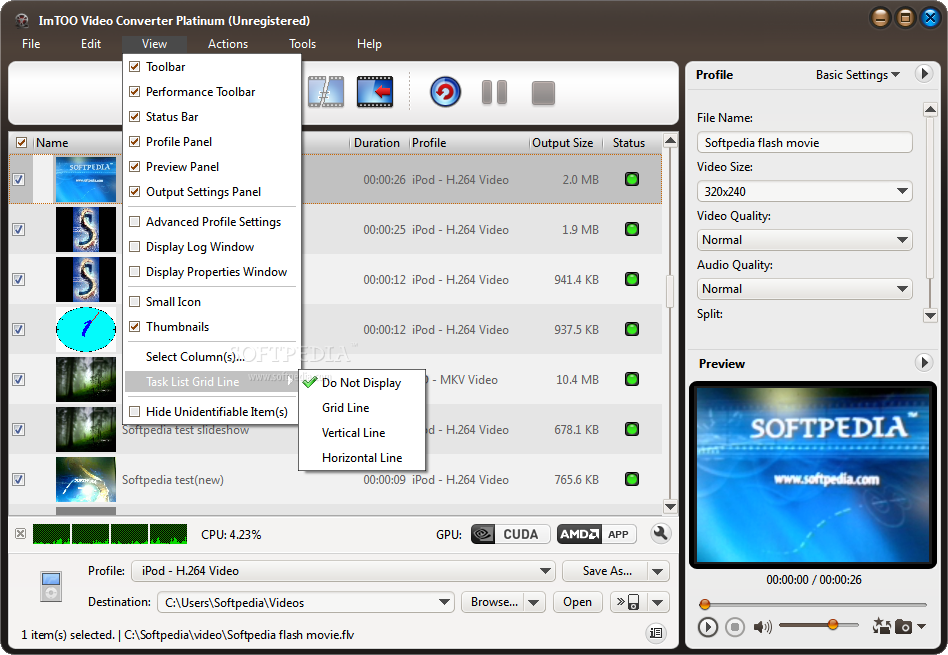The image size is (948, 655).
Task: Open performance settings wrench icon
Action: pyautogui.click(x=660, y=533)
